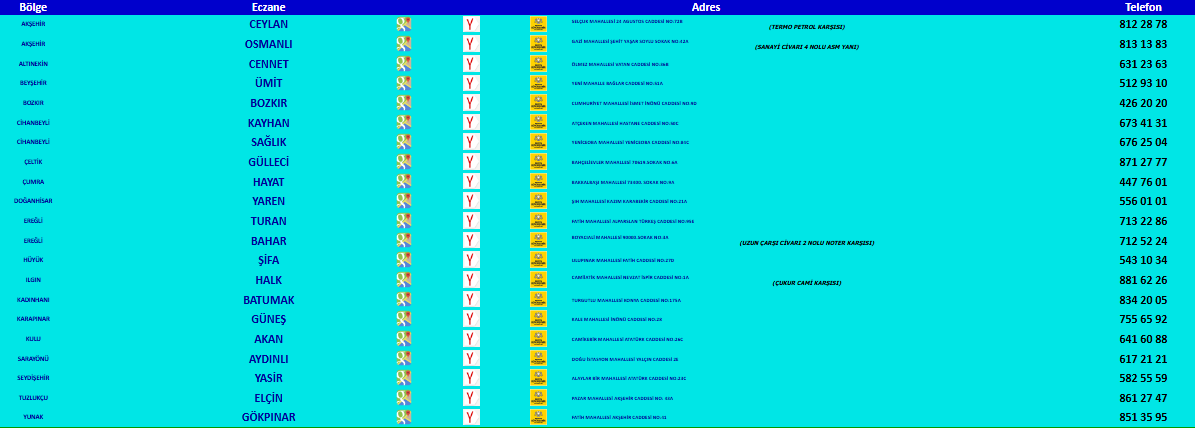Screen dimensions: 1195x428
Task: Open Google Maps icon for OSMANLI pharmacy
Action: click(404, 43)
